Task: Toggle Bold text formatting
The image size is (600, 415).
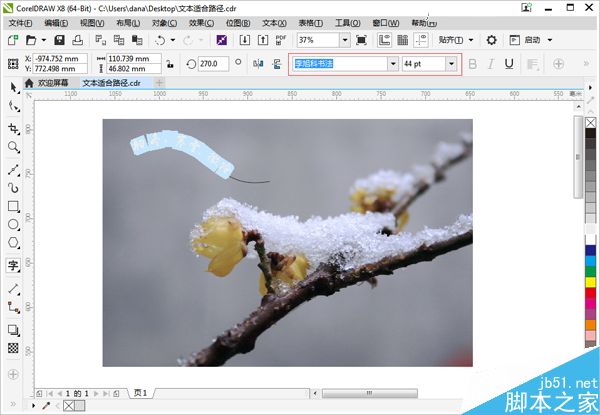Action: [x=473, y=64]
